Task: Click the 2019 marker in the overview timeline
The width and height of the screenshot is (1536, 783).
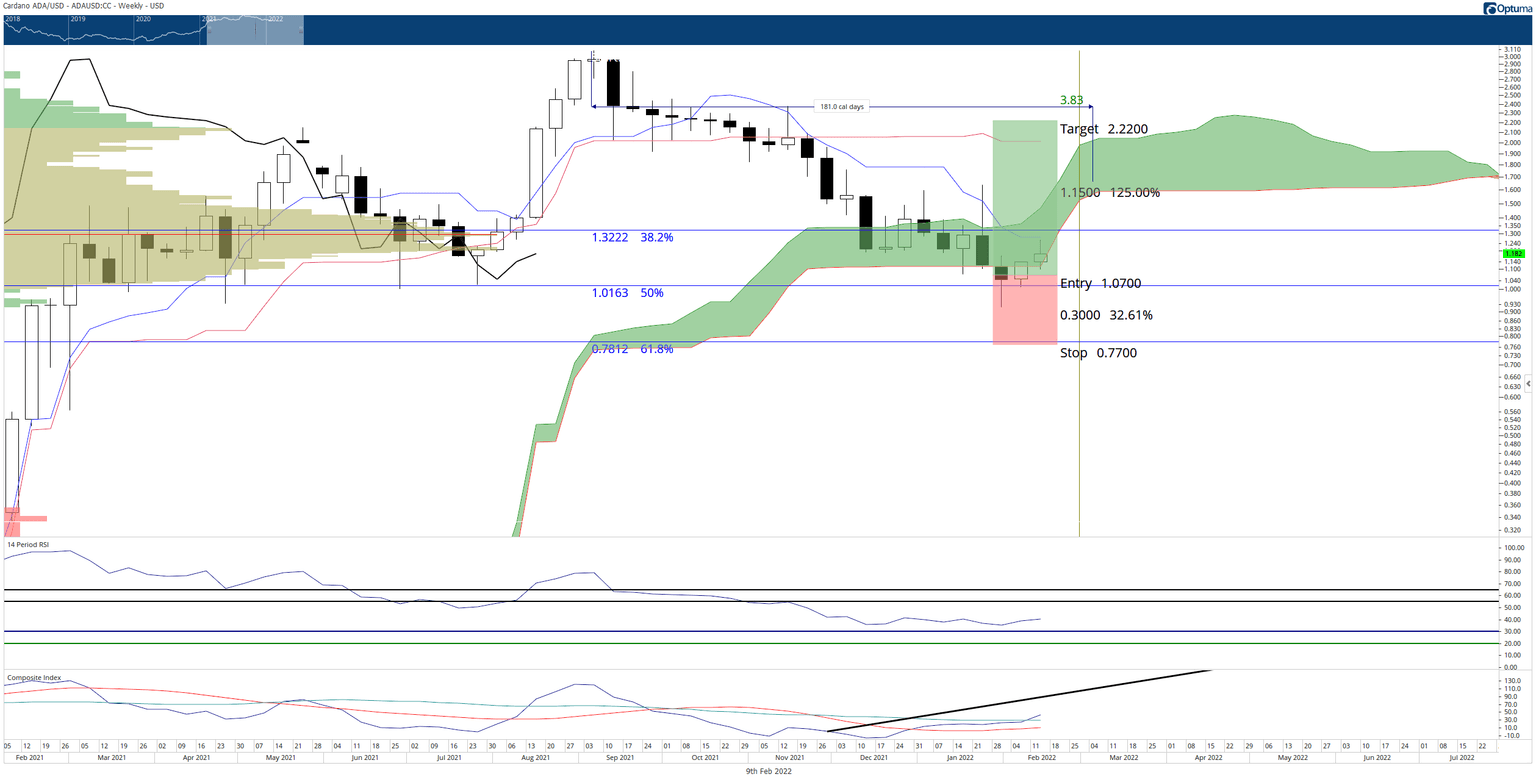Action: 78,19
